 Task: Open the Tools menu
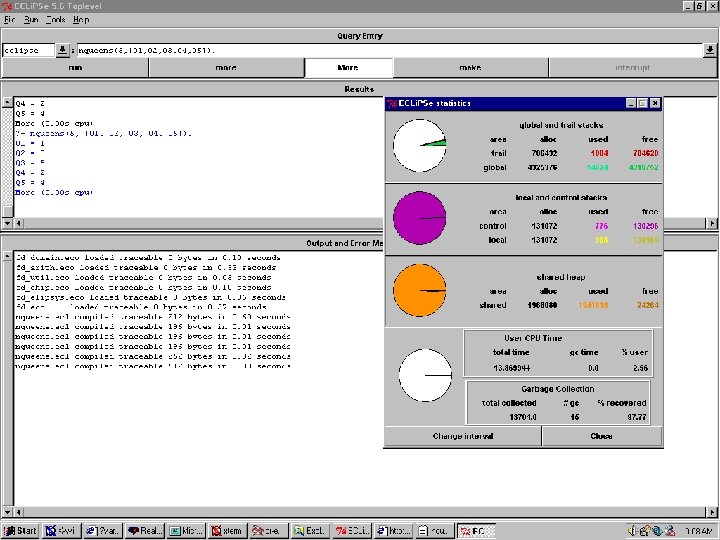tap(56, 20)
